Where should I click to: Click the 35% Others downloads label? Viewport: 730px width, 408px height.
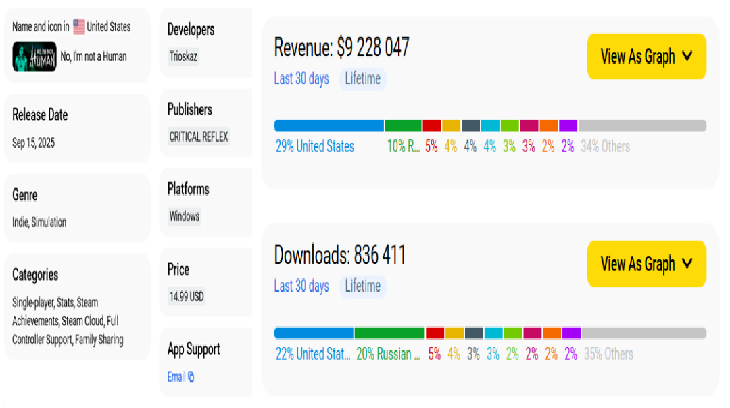pos(608,354)
